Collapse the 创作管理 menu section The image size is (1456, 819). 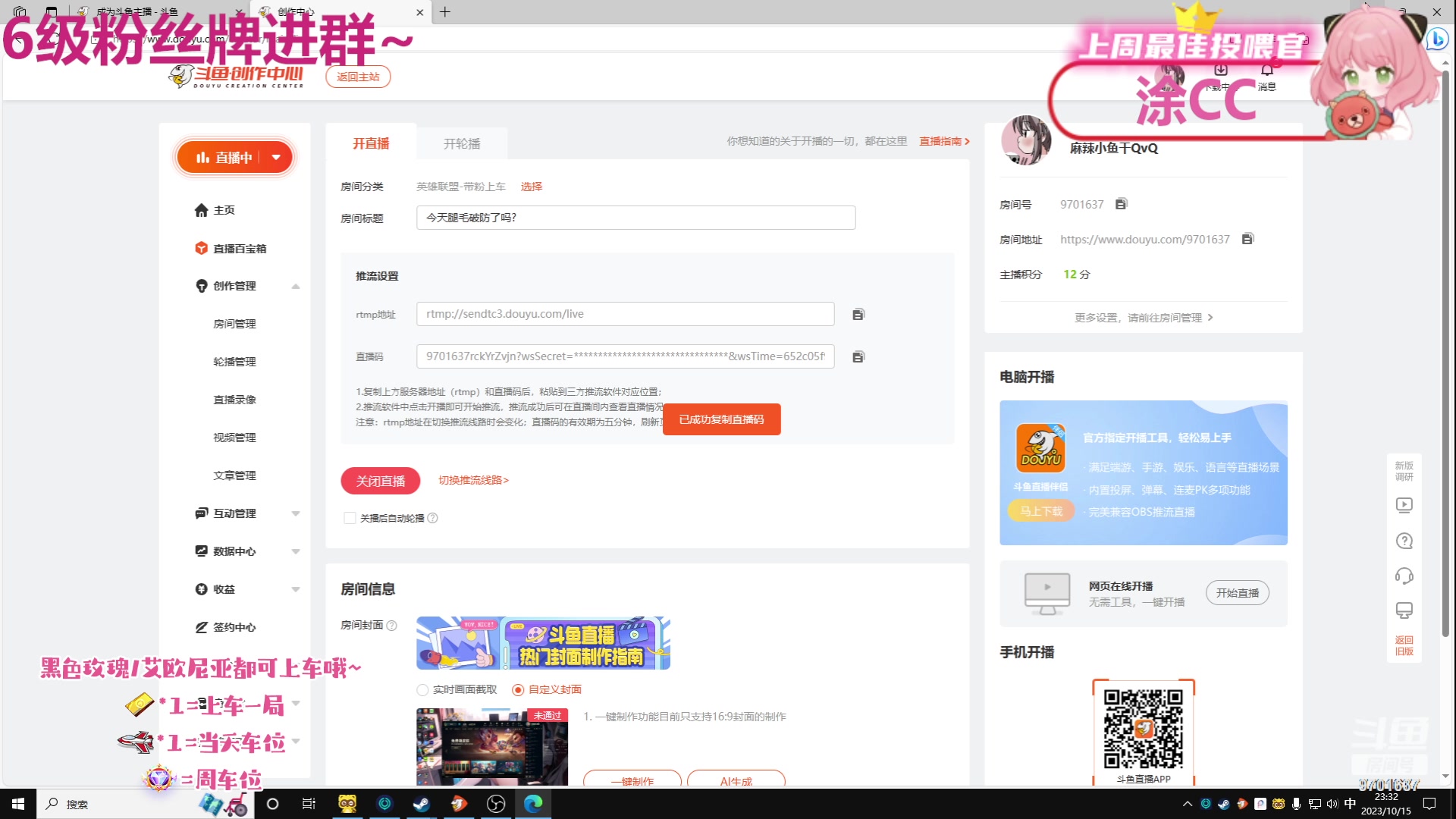[296, 286]
